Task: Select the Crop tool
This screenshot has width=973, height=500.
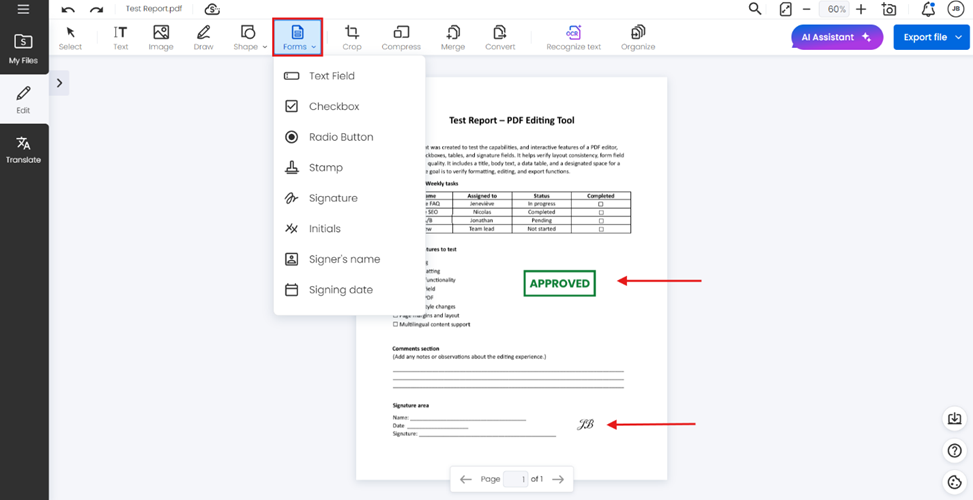Action: pyautogui.click(x=351, y=37)
